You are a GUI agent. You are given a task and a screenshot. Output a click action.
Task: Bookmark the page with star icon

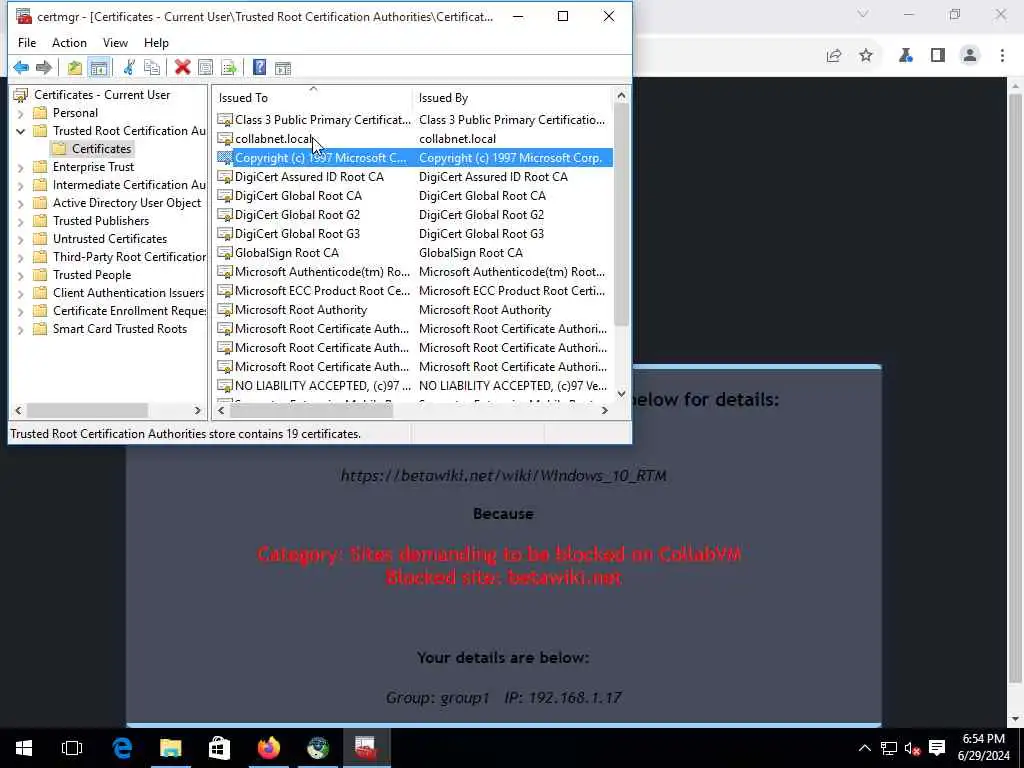(x=866, y=56)
